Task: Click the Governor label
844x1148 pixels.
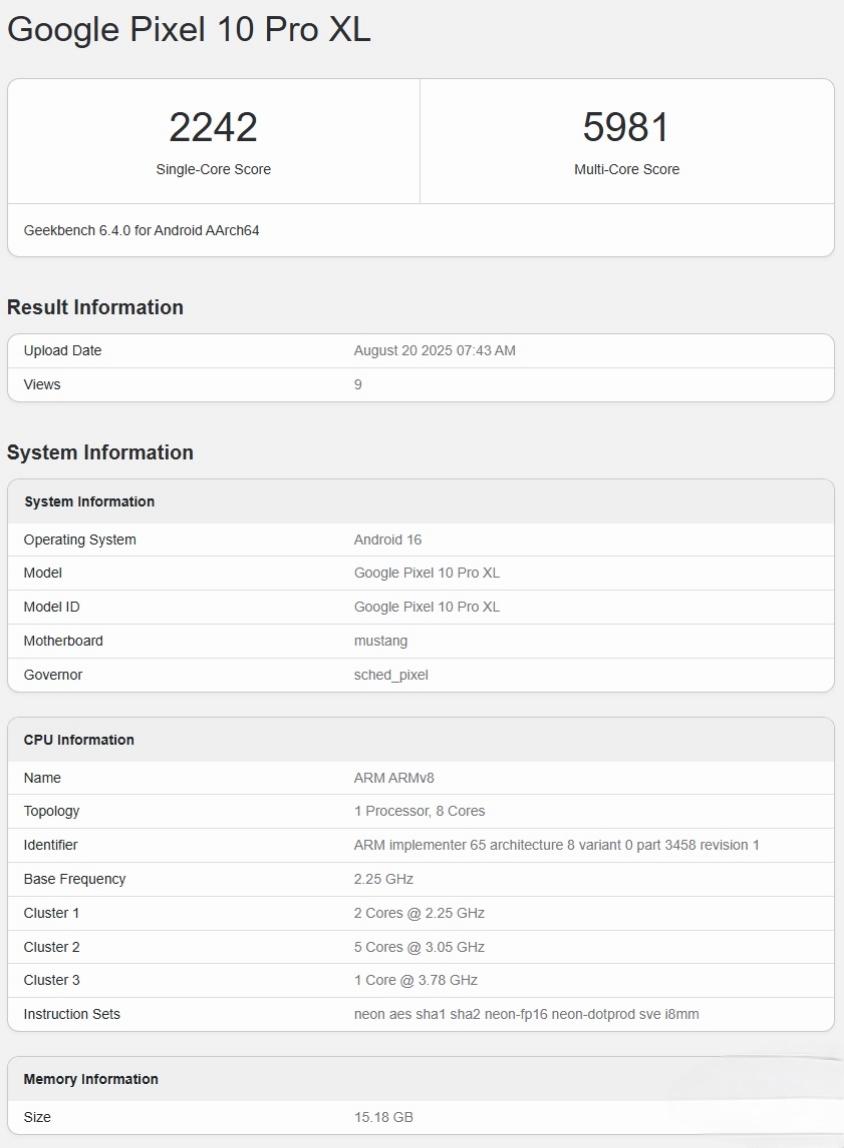Action: (x=53, y=675)
